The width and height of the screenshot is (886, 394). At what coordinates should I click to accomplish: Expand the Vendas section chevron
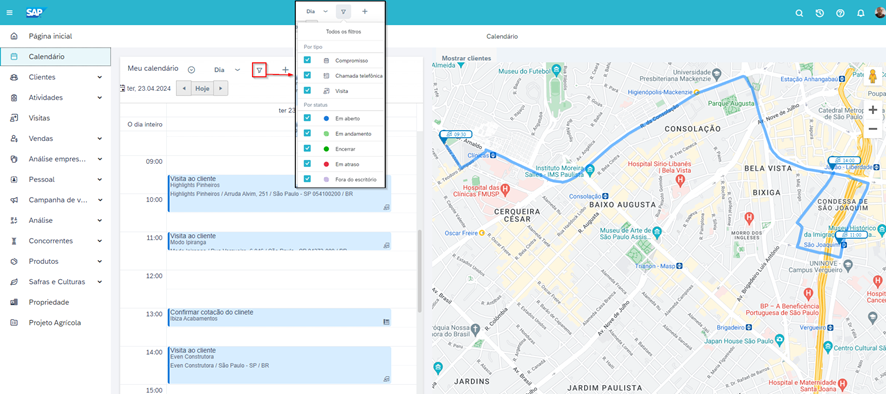(x=99, y=138)
